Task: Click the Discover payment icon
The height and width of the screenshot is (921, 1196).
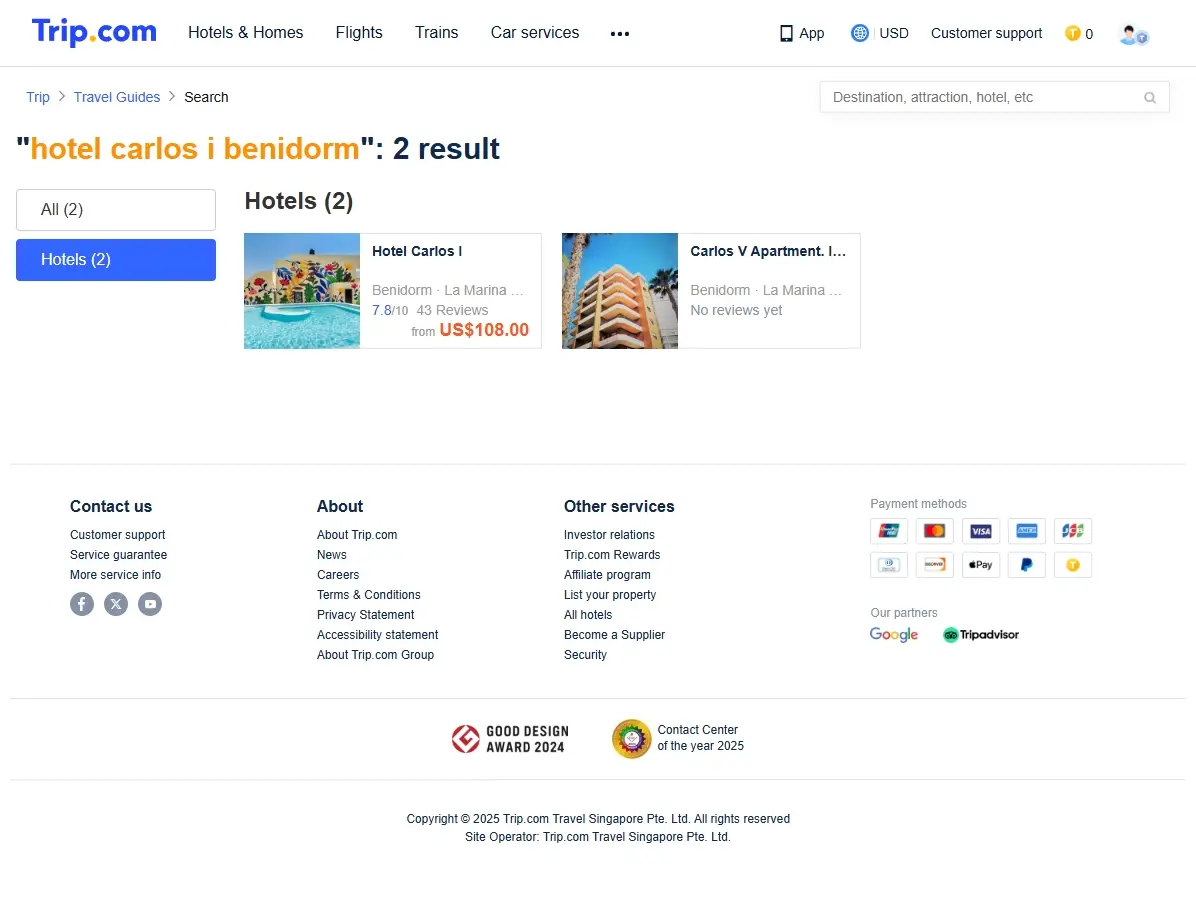Action: click(934, 565)
